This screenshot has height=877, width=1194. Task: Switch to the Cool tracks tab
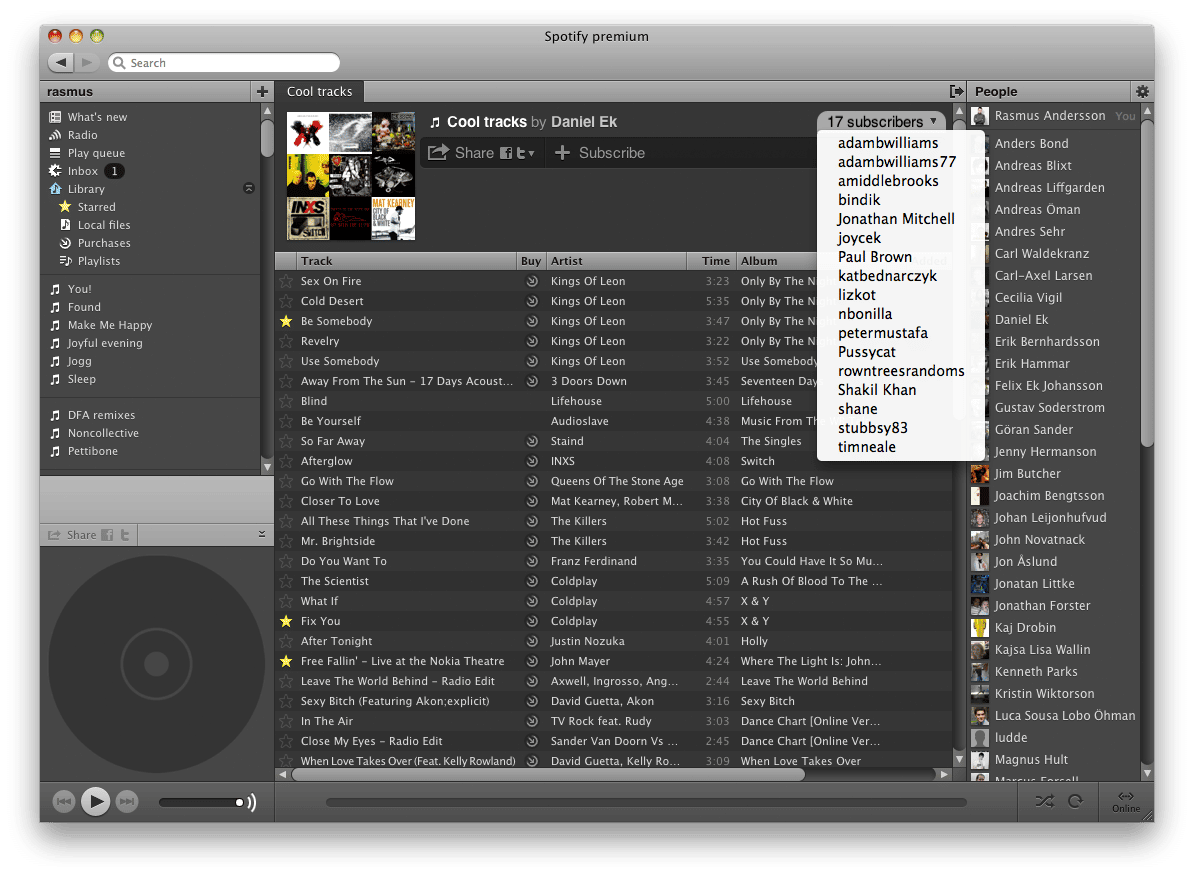tap(320, 91)
